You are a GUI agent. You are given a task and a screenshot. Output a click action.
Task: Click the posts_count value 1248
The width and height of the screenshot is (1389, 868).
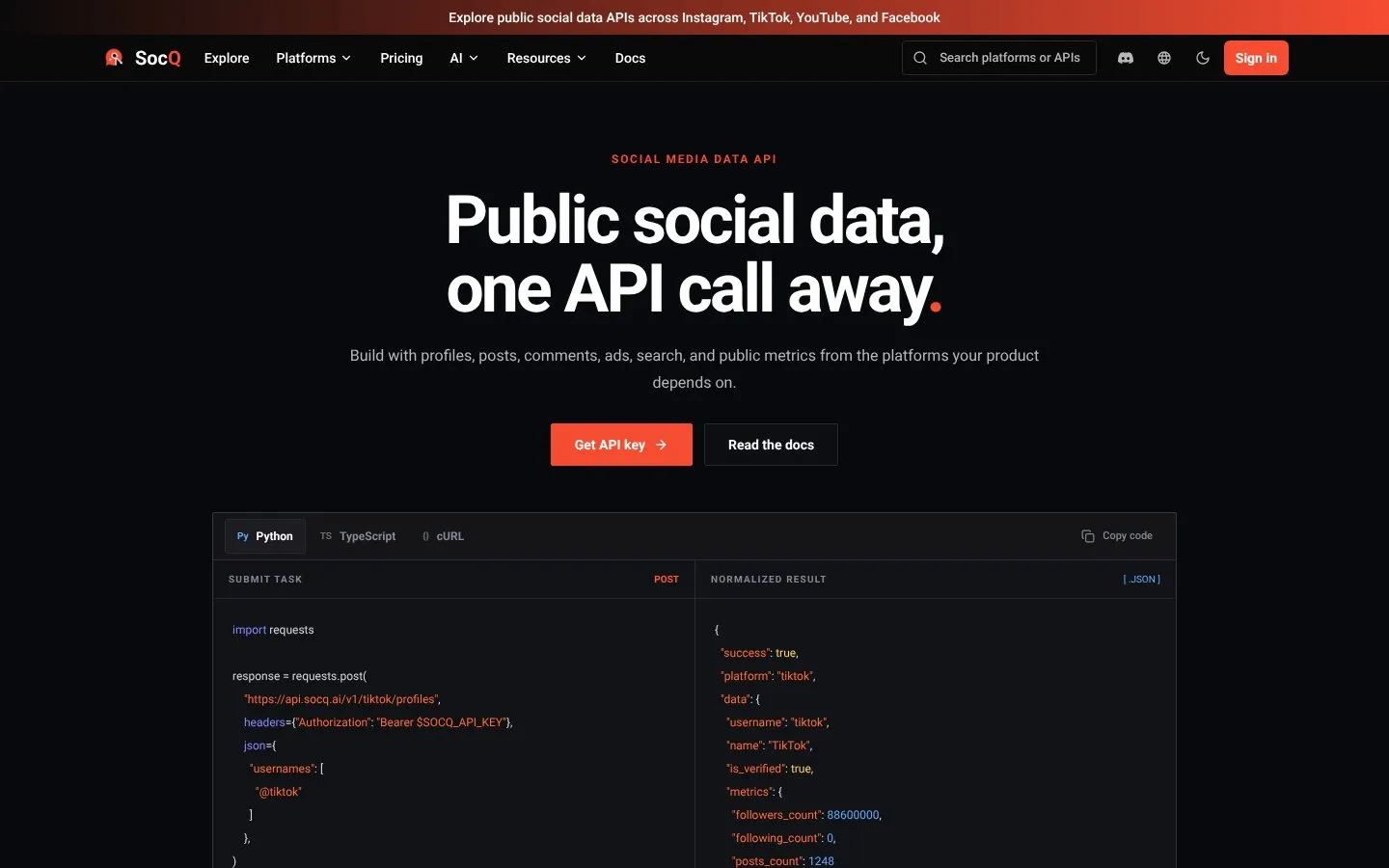tap(822, 861)
